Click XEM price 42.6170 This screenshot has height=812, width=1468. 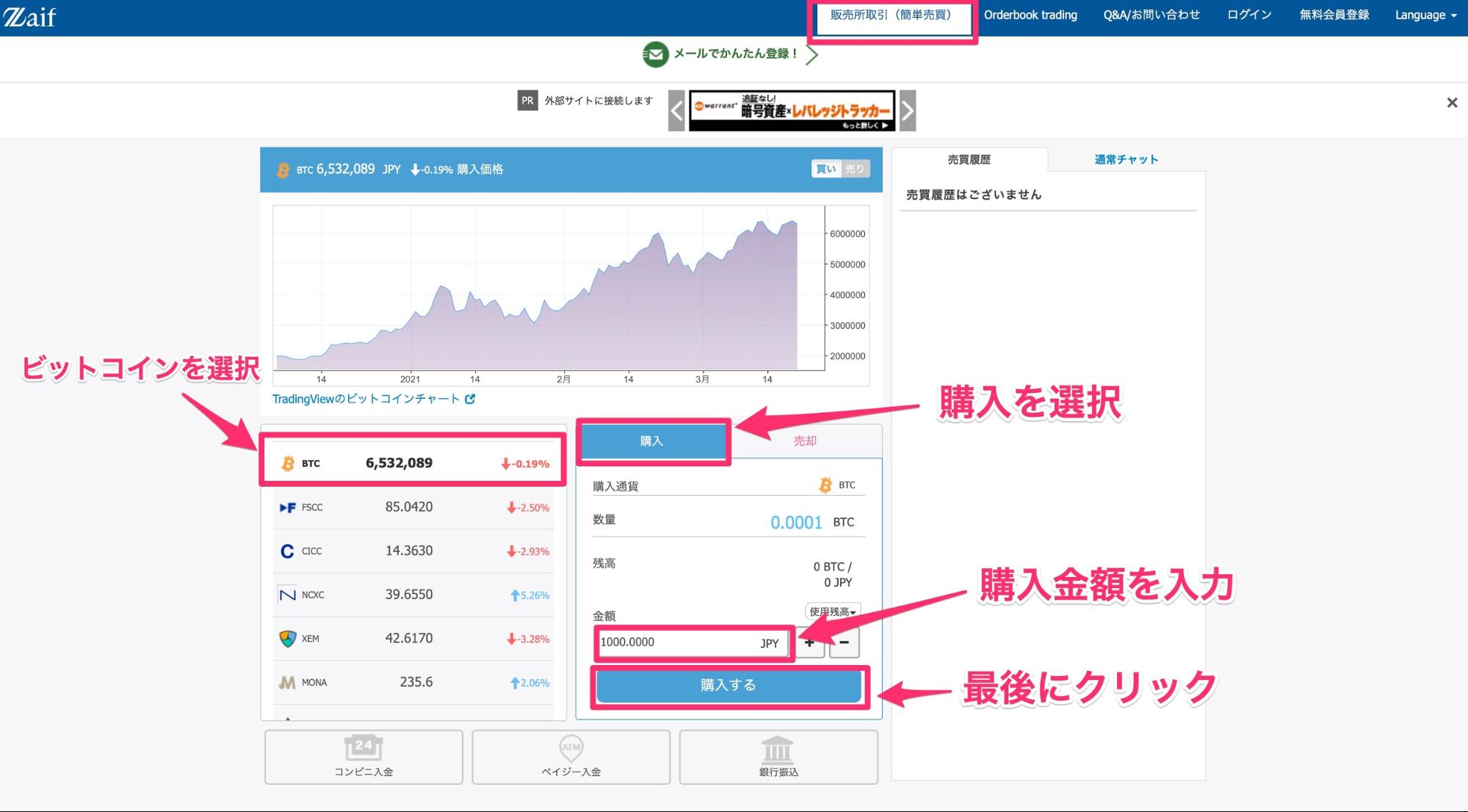click(408, 639)
